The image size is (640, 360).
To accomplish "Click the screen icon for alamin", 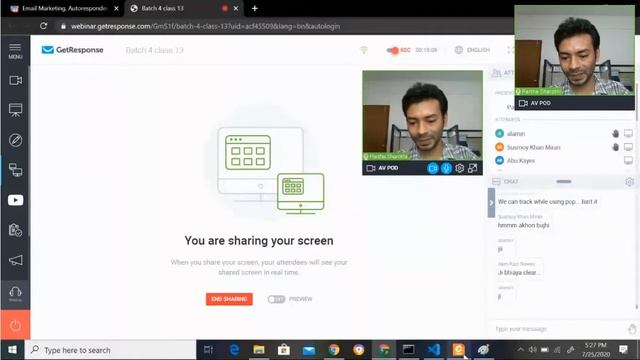I will point(628,133).
